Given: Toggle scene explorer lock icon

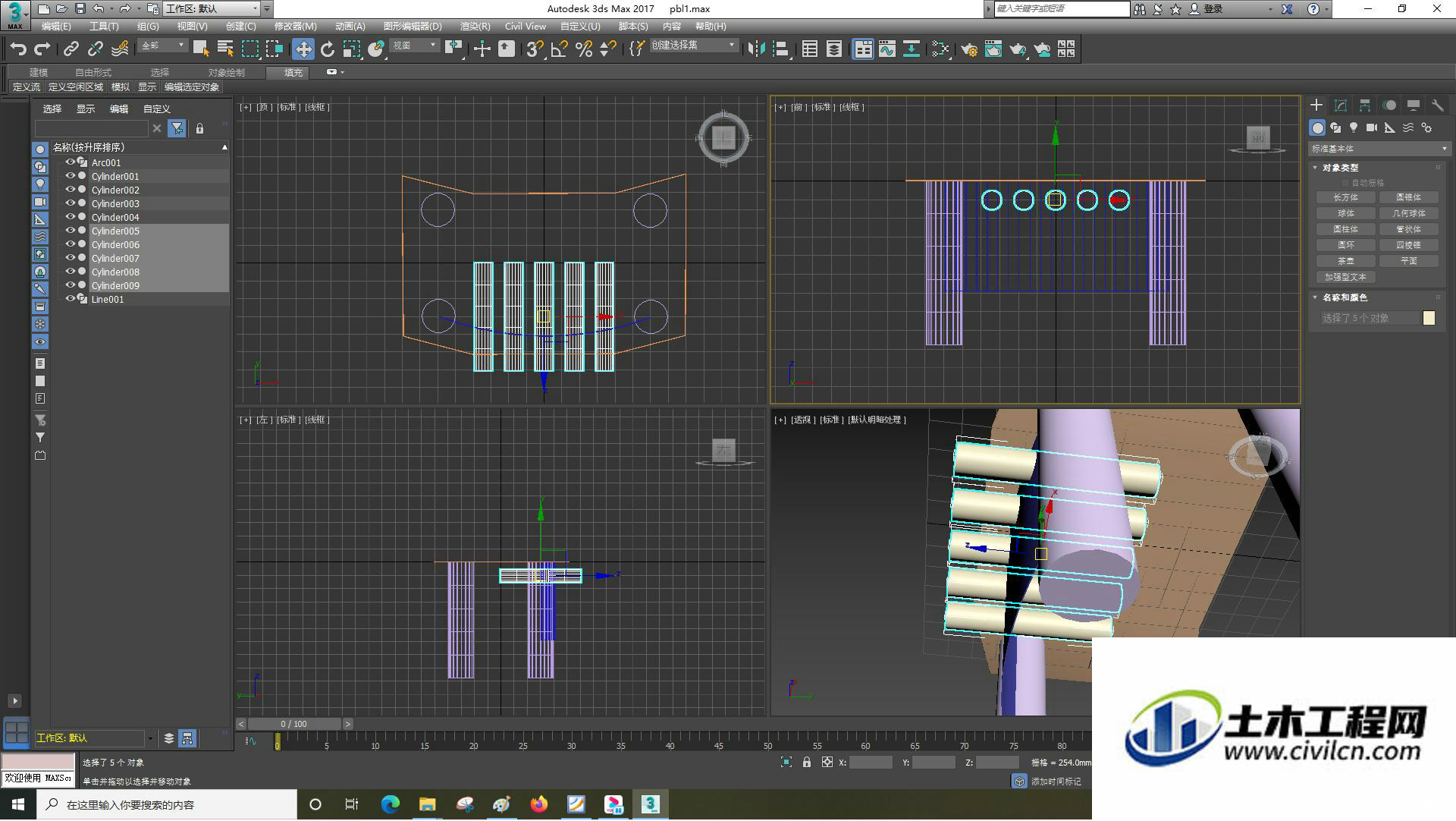Looking at the screenshot, I should (x=199, y=128).
